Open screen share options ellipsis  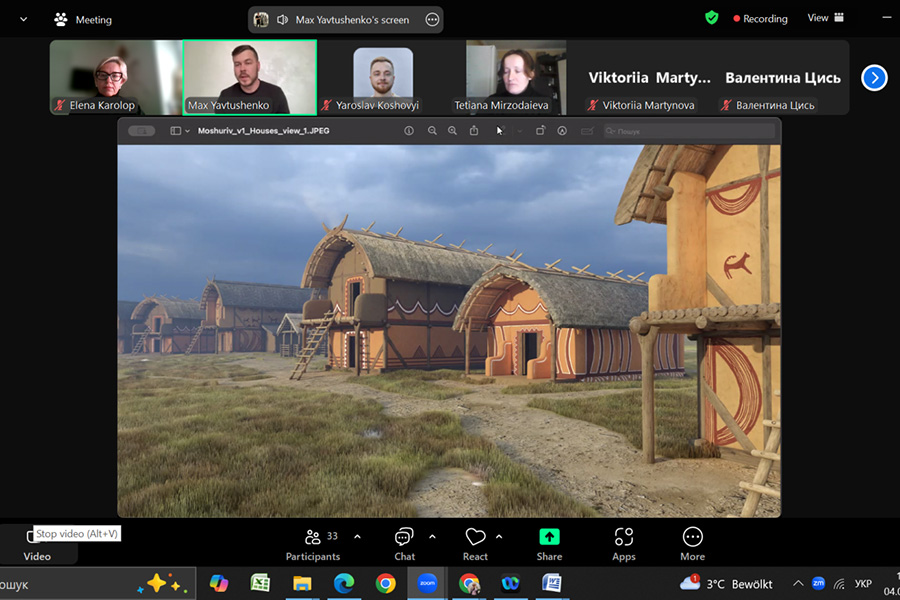tap(432, 19)
